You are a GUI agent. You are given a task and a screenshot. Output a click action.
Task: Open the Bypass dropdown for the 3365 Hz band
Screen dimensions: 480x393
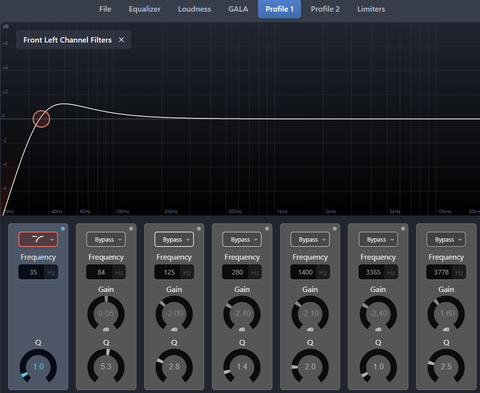click(x=378, y=239)
